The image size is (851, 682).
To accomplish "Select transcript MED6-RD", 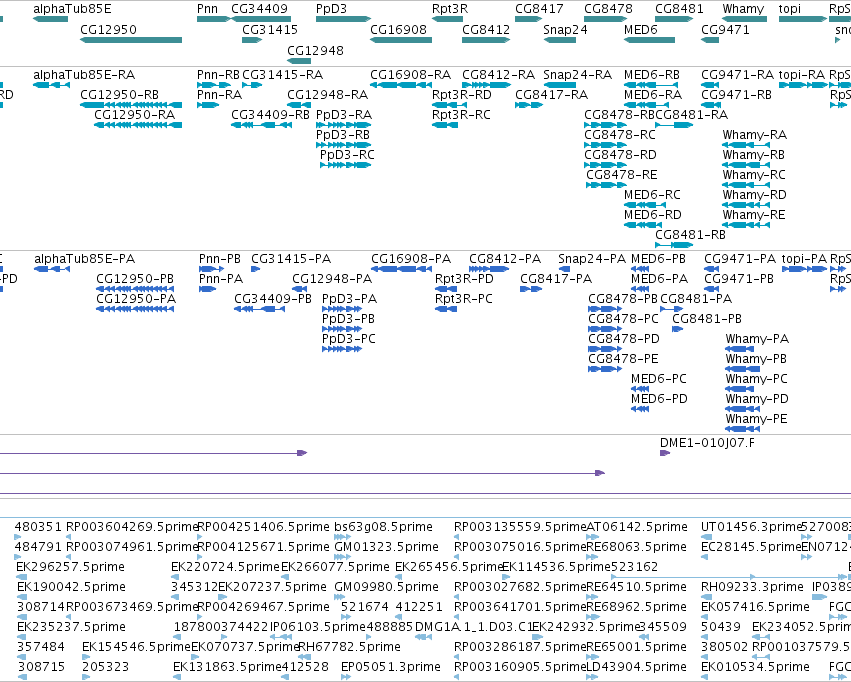I will click(x=652, y=215).
